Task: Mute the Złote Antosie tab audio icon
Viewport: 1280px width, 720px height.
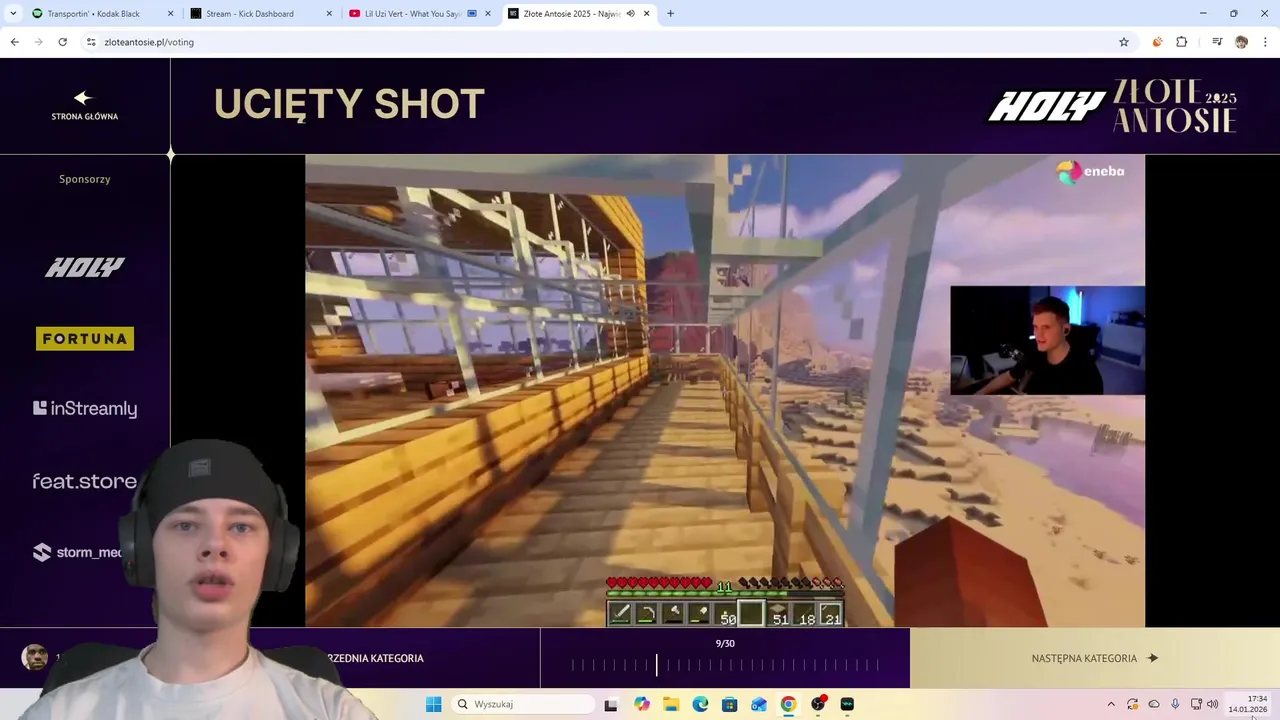Action: pyautogui.click(x=631, y=14)
